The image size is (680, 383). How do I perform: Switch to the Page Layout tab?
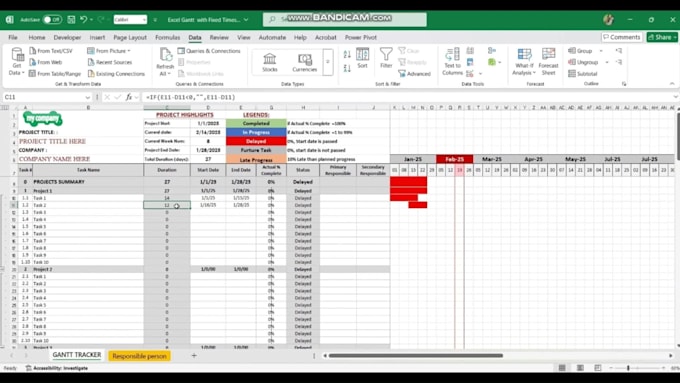click(130, 37)
